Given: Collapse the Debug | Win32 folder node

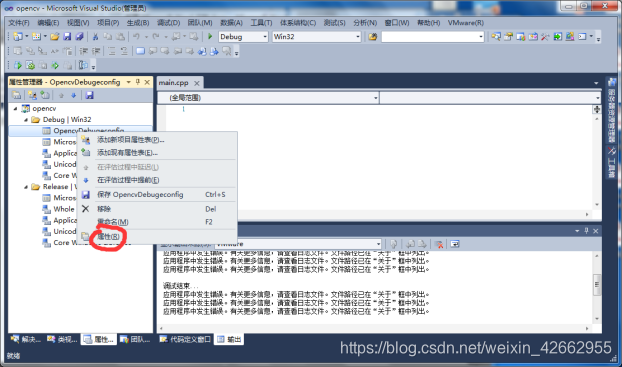Looking at the screenshot, I should pyautogui.click(x=26, y=119).
